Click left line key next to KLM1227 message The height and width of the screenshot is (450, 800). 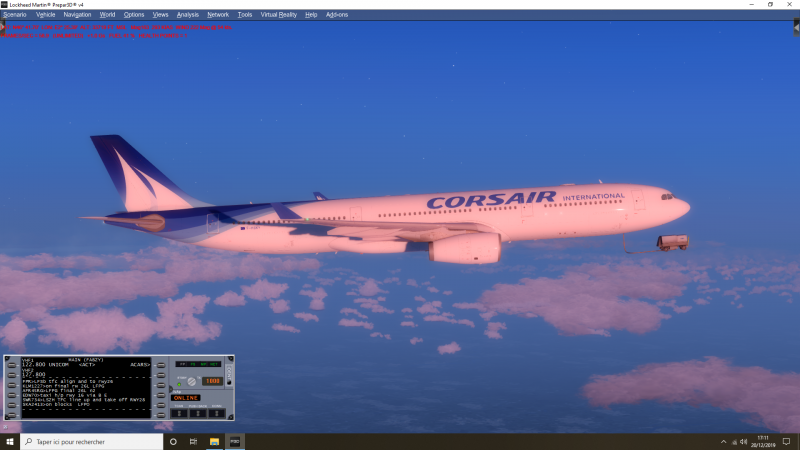(x=12, y=385)
